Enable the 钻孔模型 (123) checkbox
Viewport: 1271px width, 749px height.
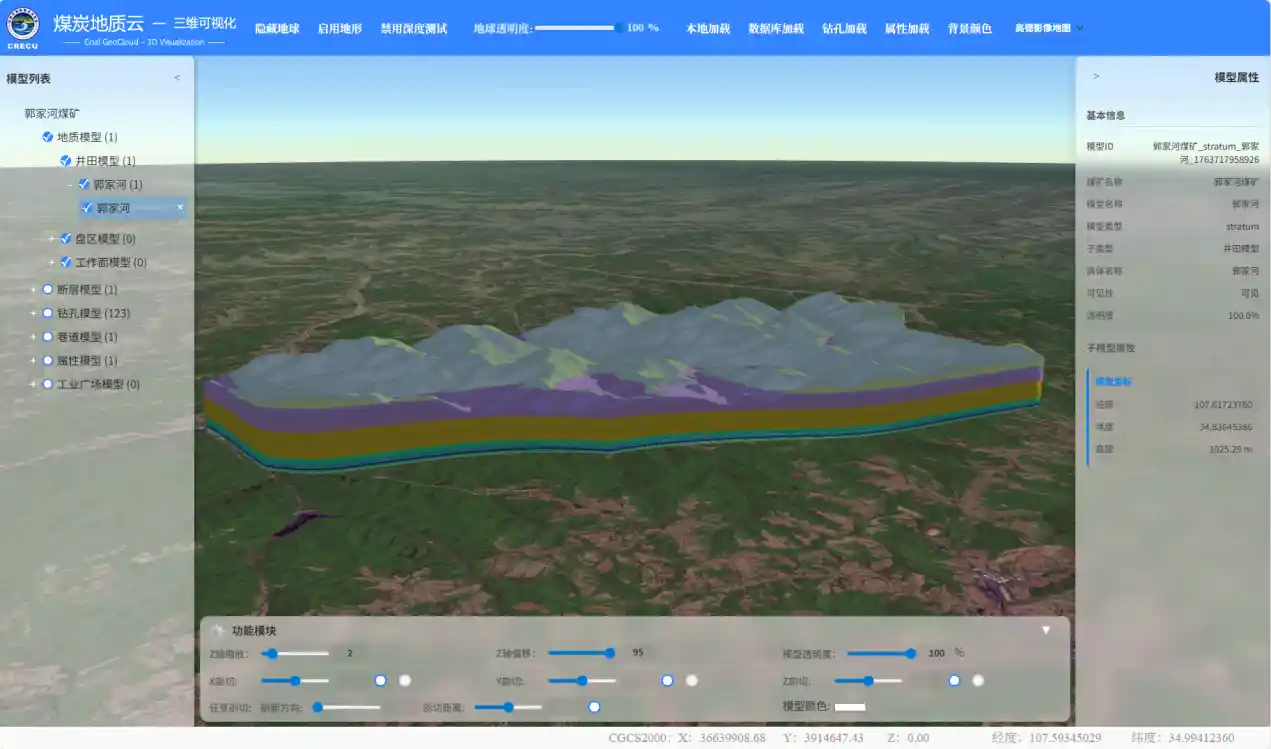(x=47, y=313)
